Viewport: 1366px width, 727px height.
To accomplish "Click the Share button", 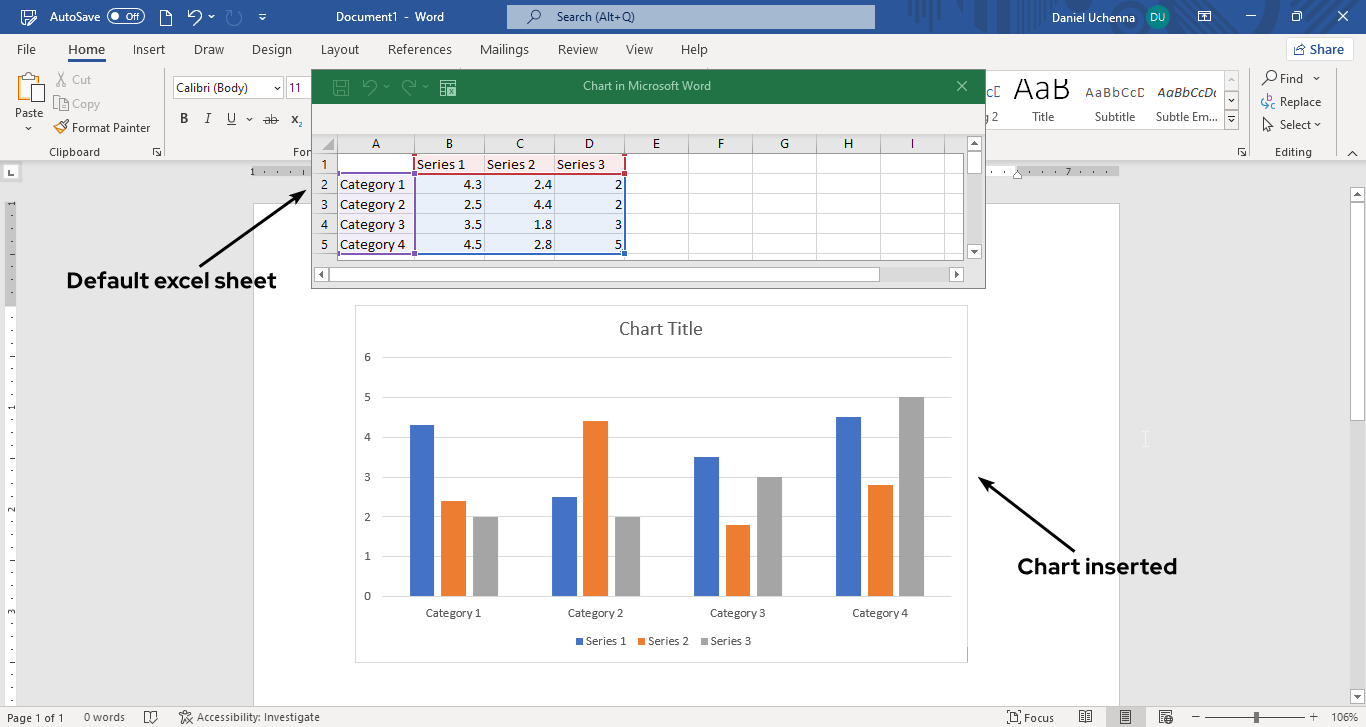I will pyautogui.click(x=1318, y=49).
